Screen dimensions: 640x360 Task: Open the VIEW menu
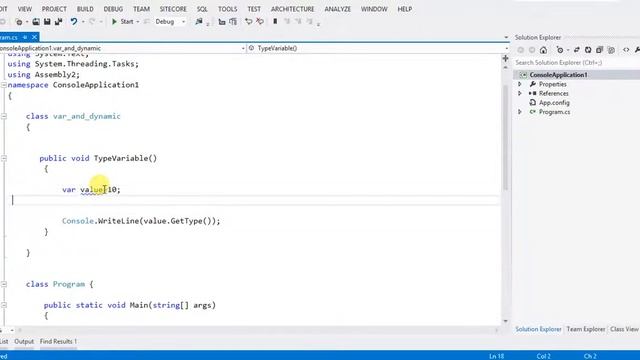click(x=24, y=9)
